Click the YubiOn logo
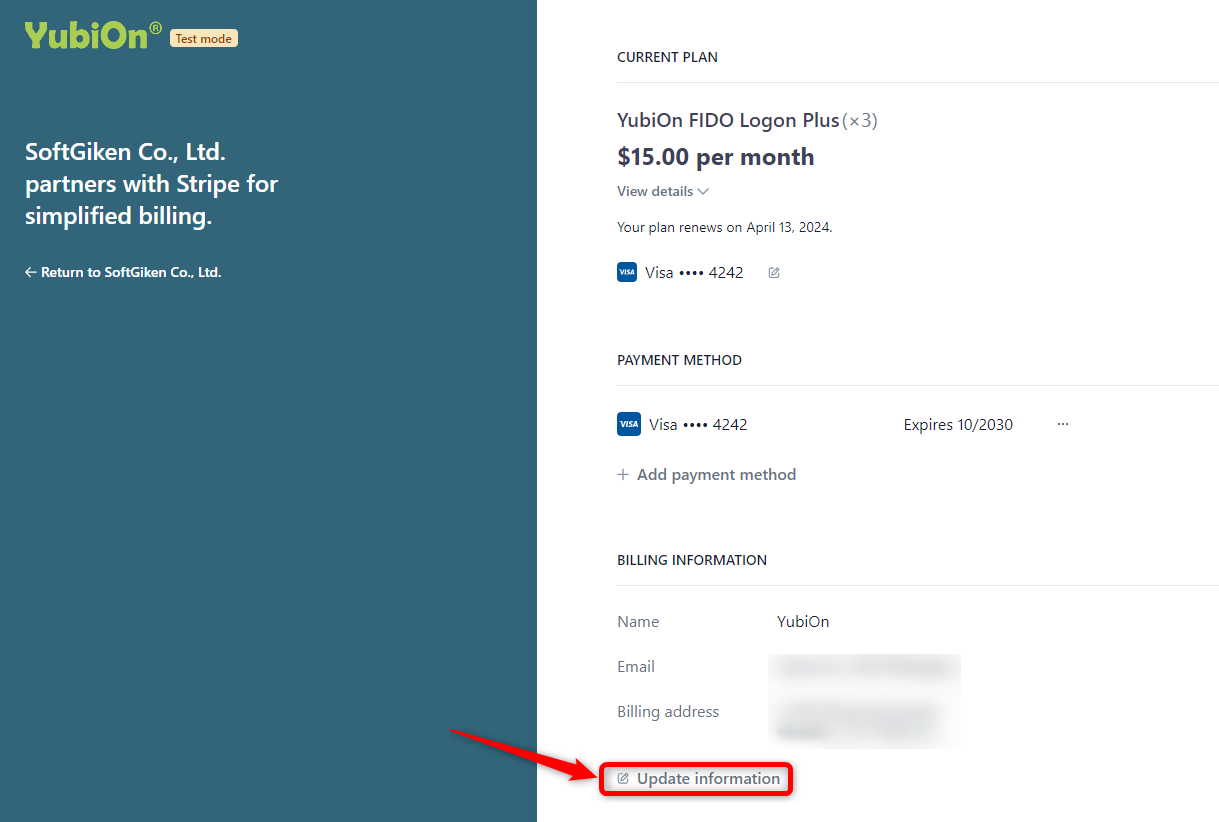Viewport: 1219px width, 822px height. (x=92, y=35)
